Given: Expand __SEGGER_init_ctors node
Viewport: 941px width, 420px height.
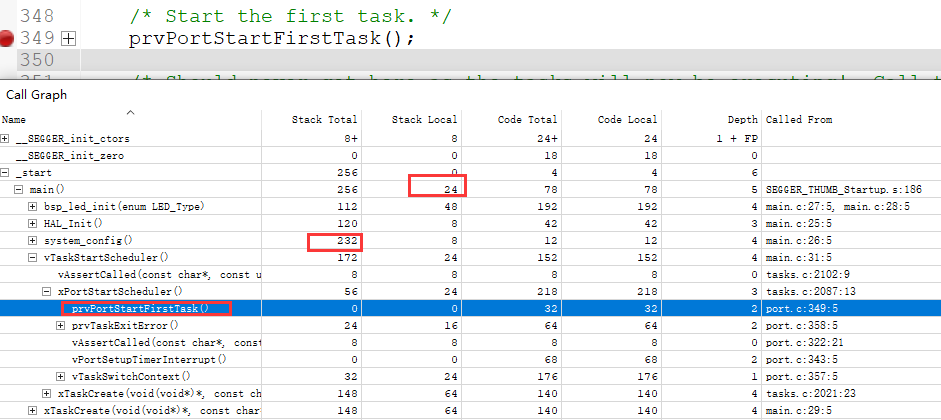Looking at the screenshot, I should 5,139.
